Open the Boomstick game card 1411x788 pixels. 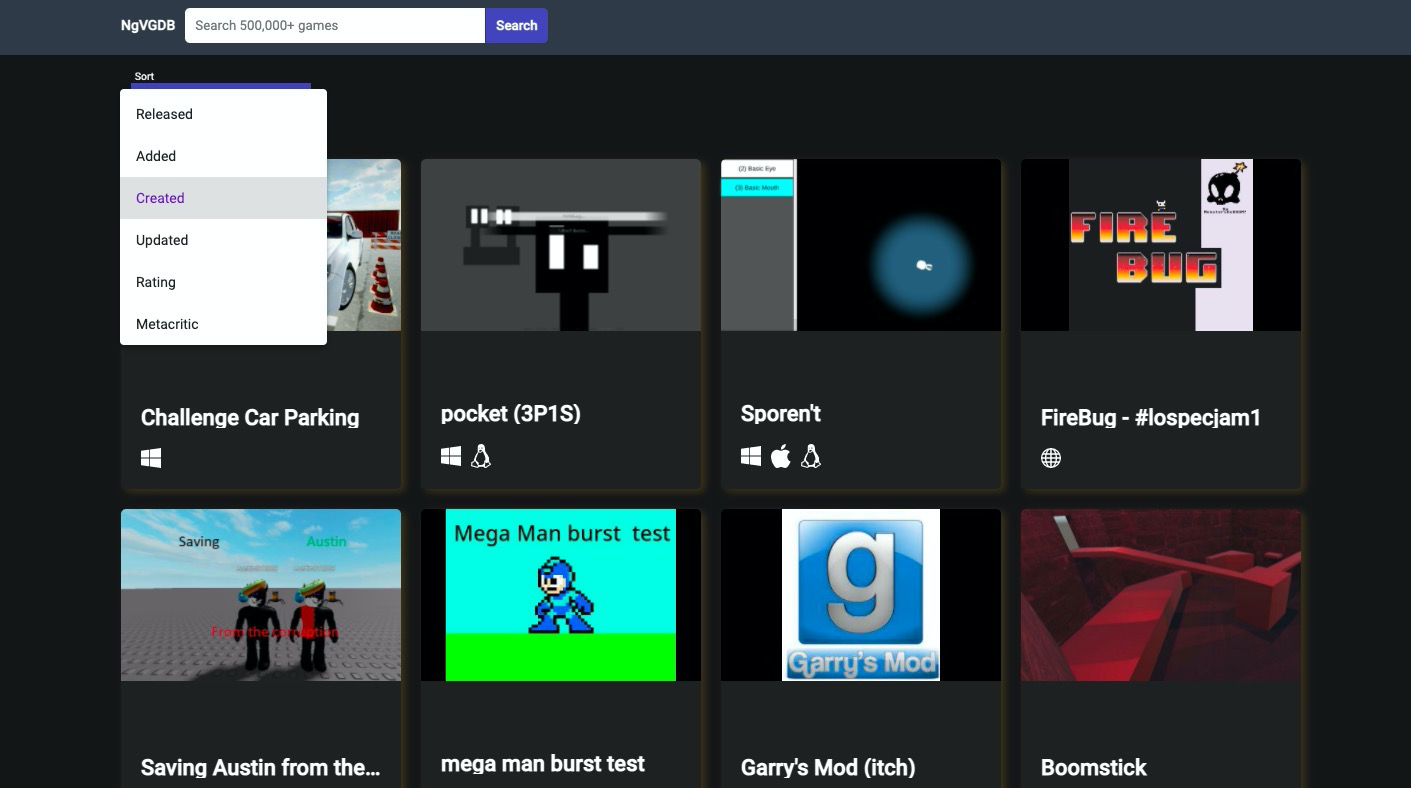[x=1160, y=594]
